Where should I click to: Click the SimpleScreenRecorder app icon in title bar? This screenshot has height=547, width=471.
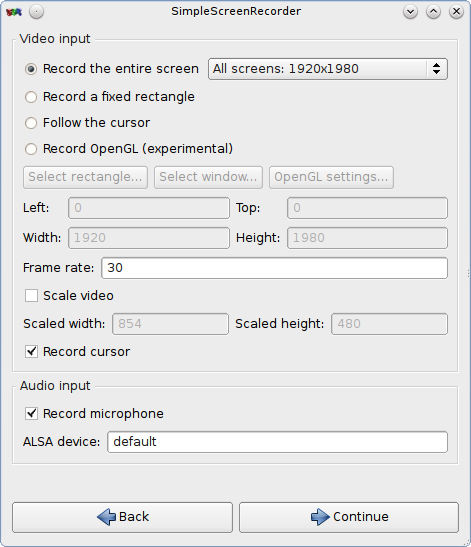(x=14, y=12)
